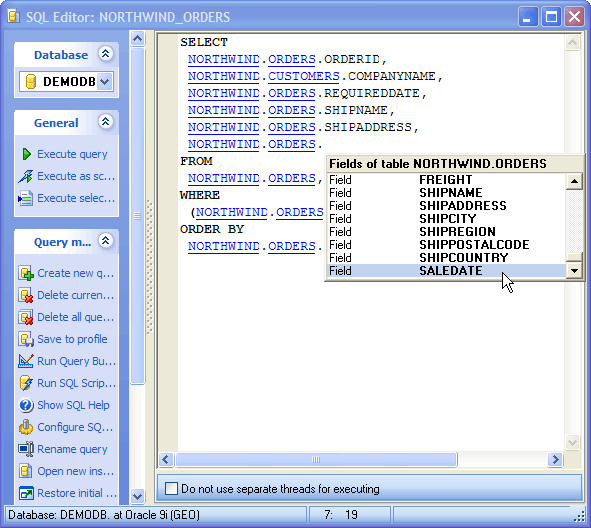
Task: Click the Delete current query icon
Action: [26, 295]
